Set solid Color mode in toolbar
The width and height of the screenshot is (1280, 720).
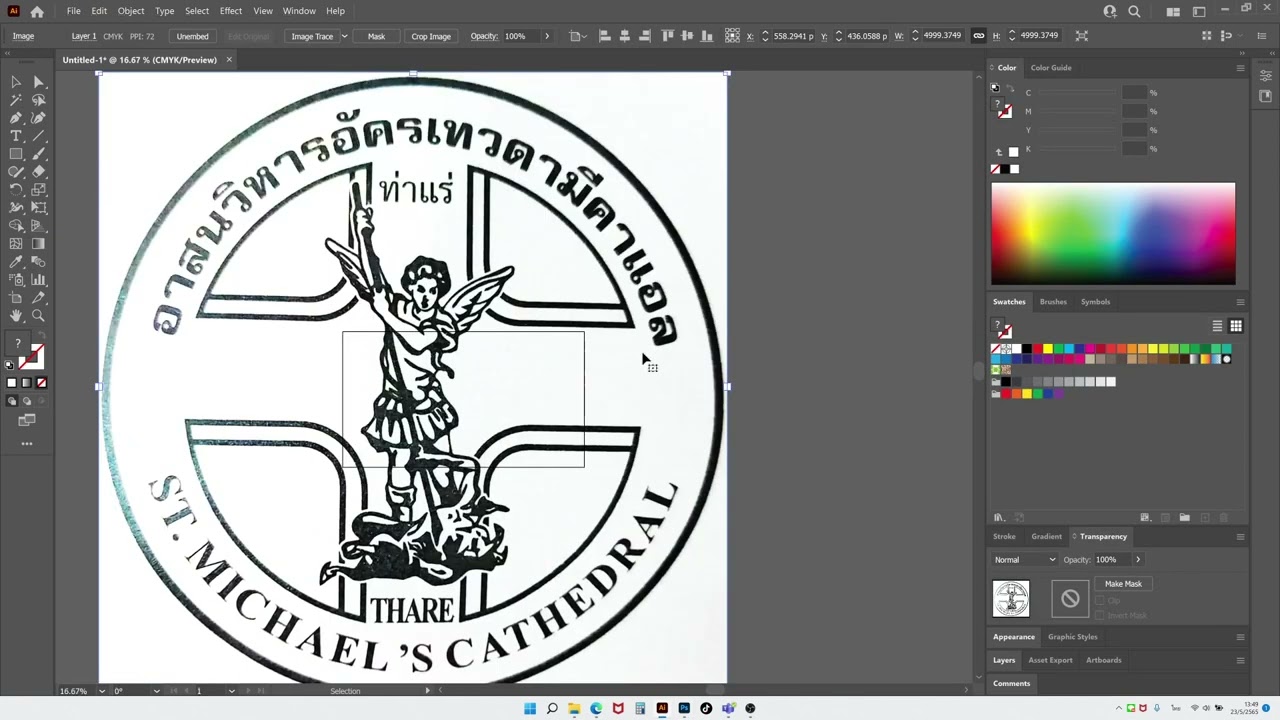point(12,383)
